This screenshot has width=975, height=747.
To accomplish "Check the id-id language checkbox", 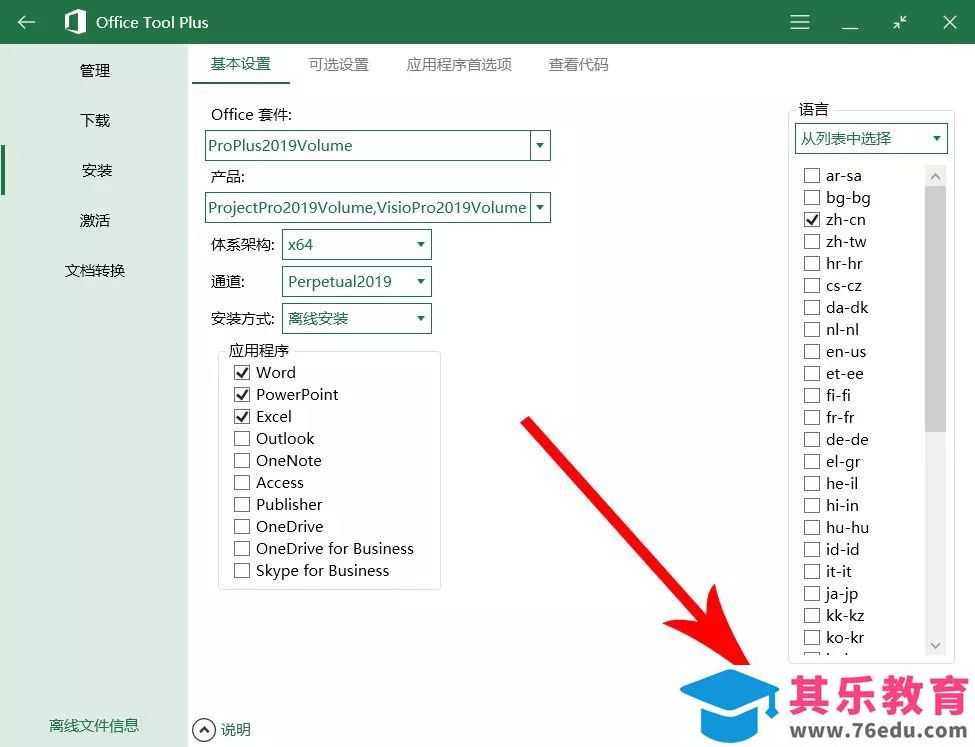I will tap(811, 550).
